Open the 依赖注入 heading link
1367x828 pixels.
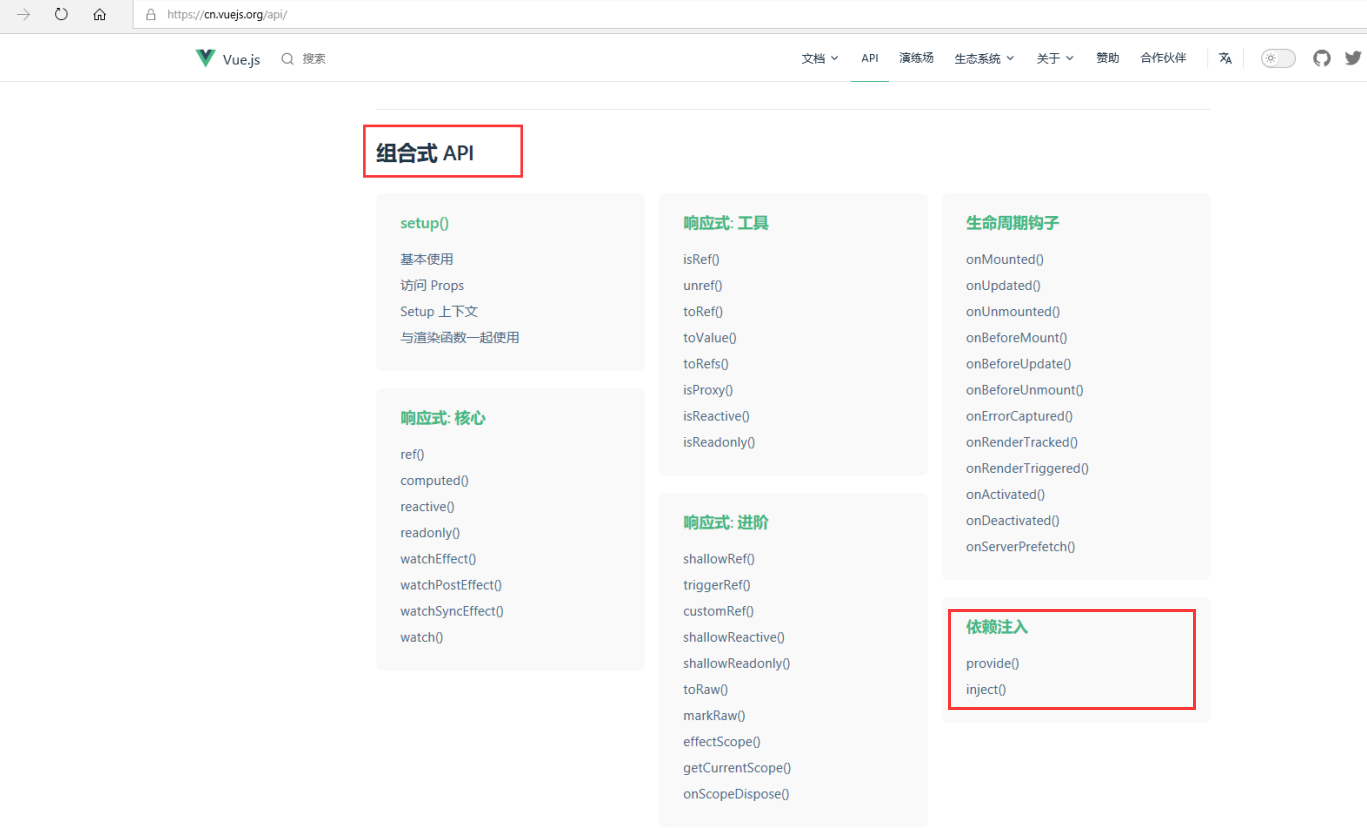tap(997, 627)
